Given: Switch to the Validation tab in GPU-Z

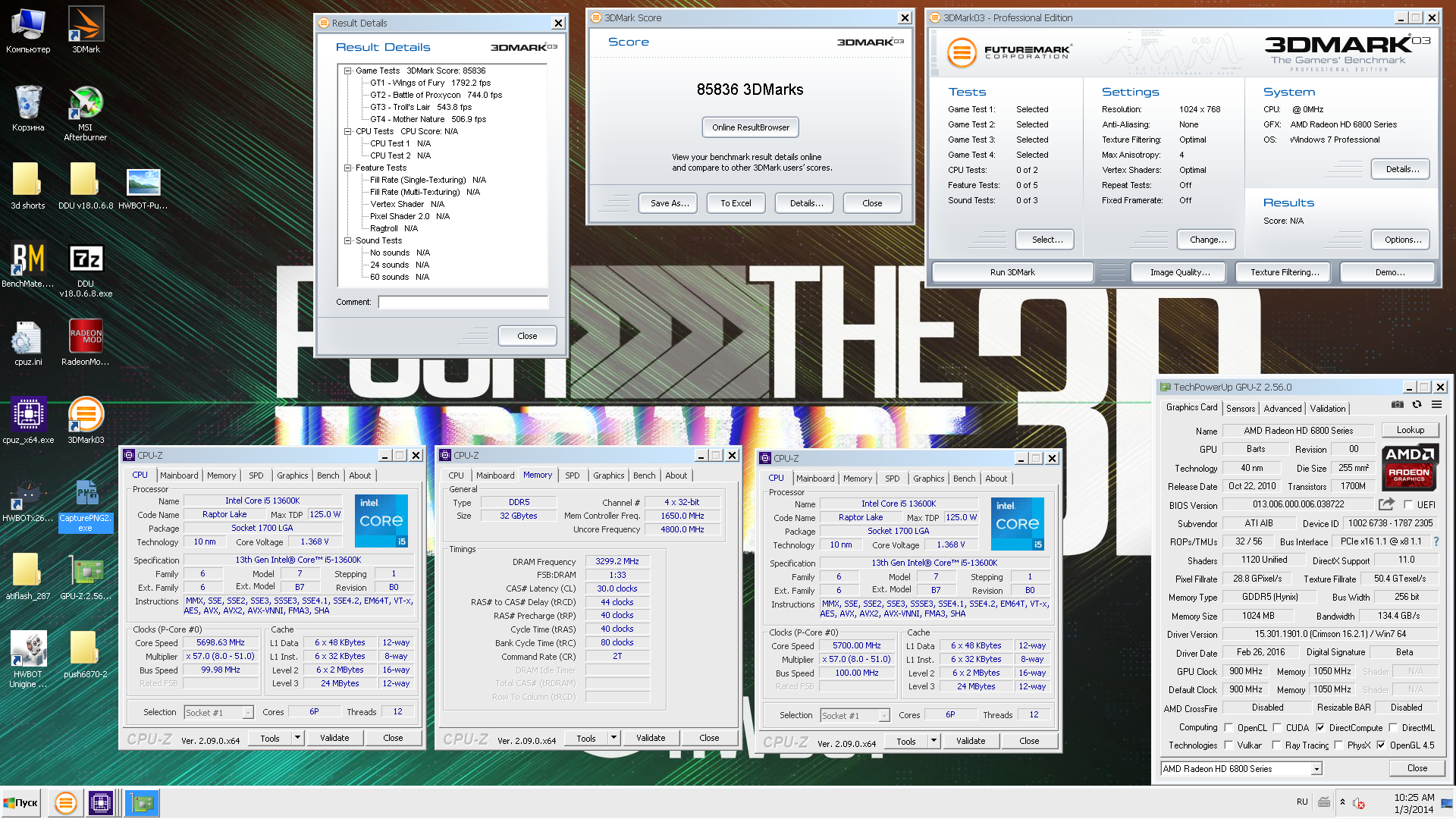Looking at the screenshot, I should (1328, 409).
